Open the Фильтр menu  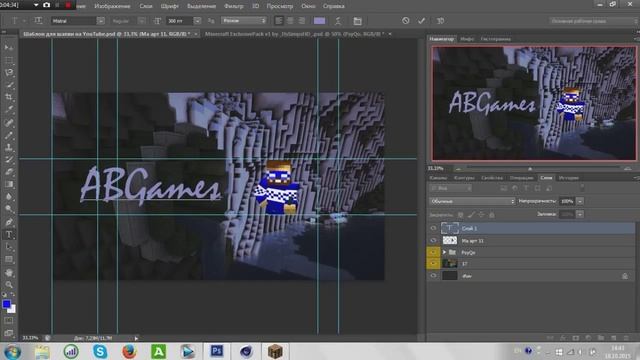click(x=233, y=6)
